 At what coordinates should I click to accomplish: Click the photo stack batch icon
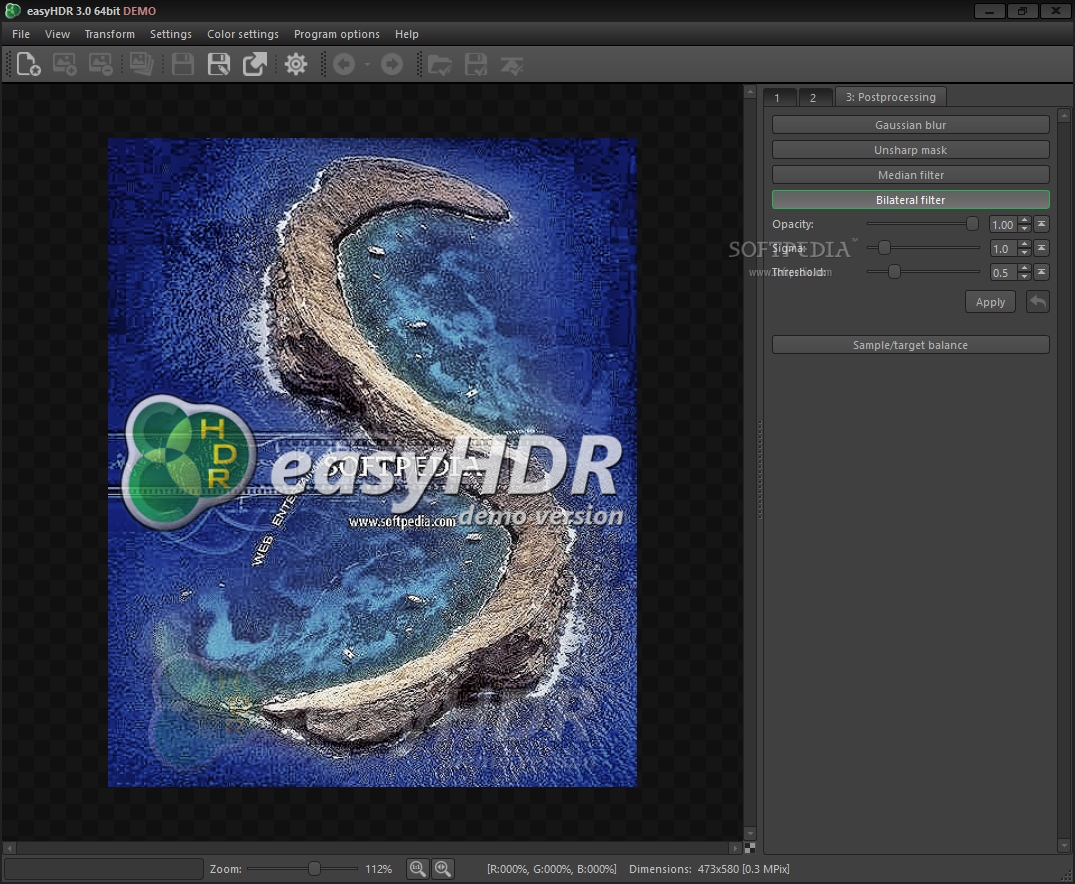(141, 64)
